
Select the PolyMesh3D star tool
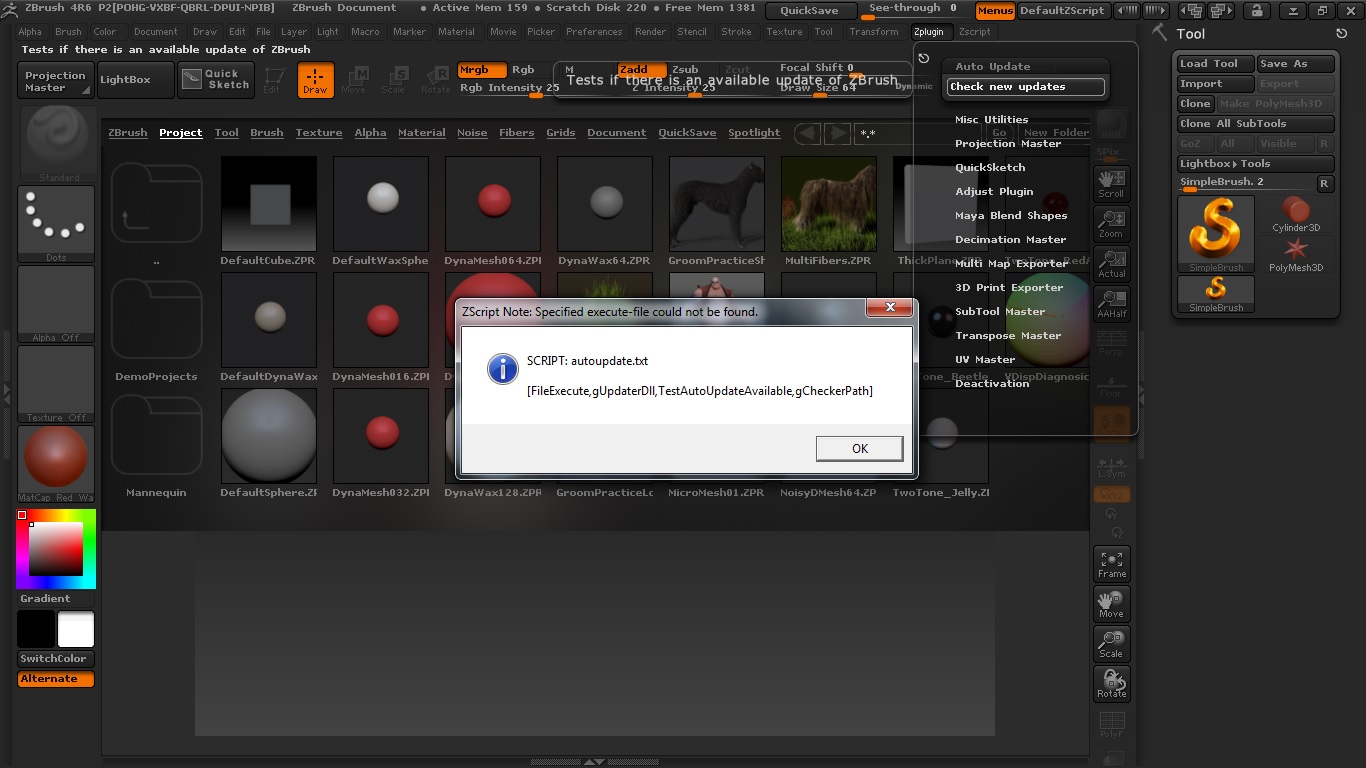point(1296,254)
